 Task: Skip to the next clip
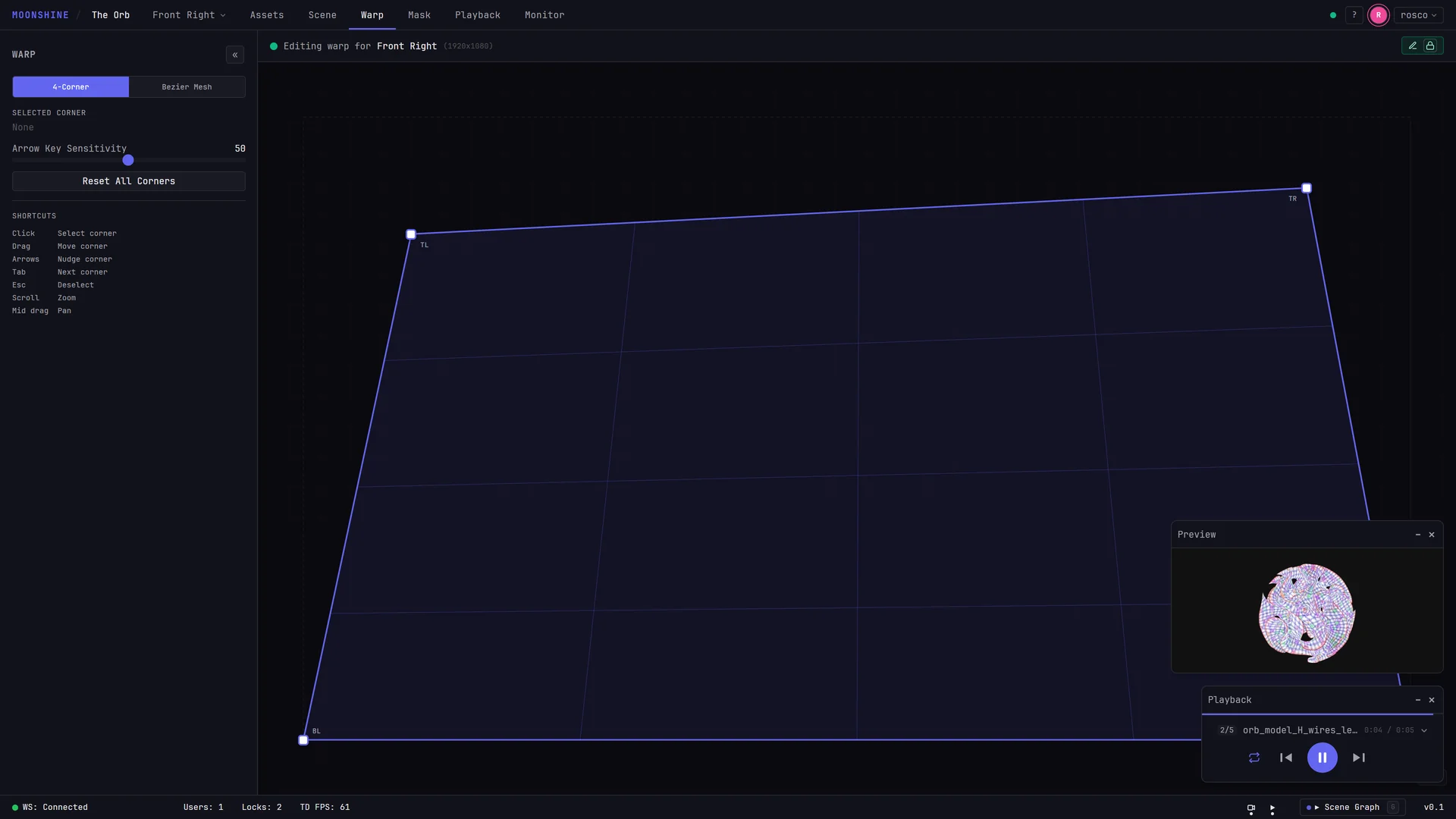[1359, 758]
